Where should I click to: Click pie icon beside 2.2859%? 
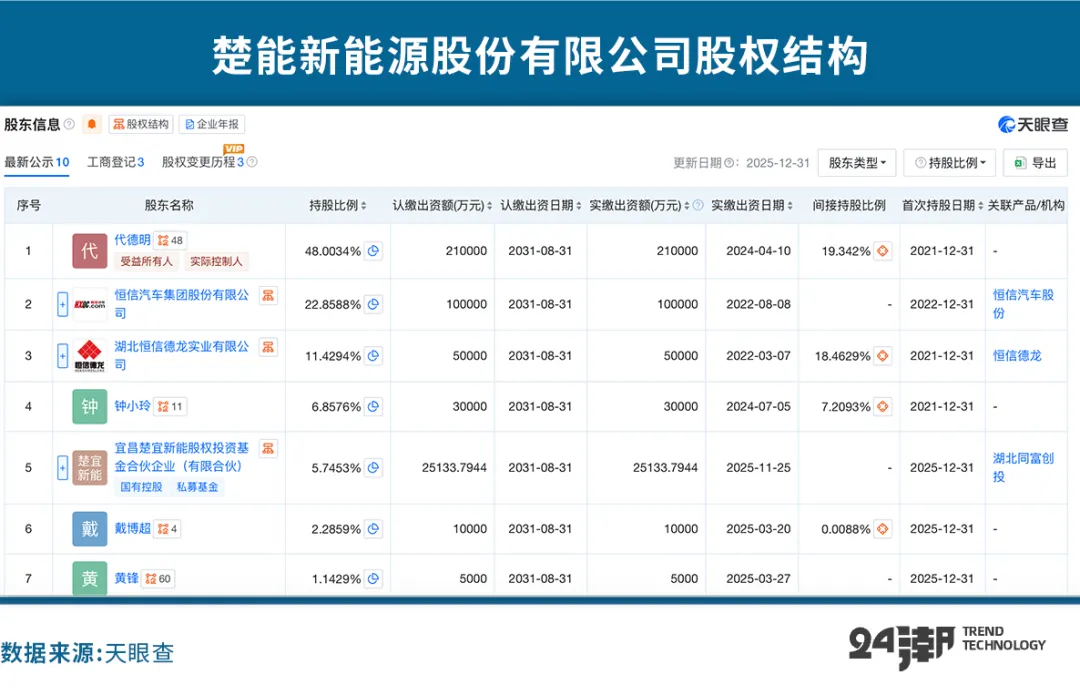click(373, 529)
